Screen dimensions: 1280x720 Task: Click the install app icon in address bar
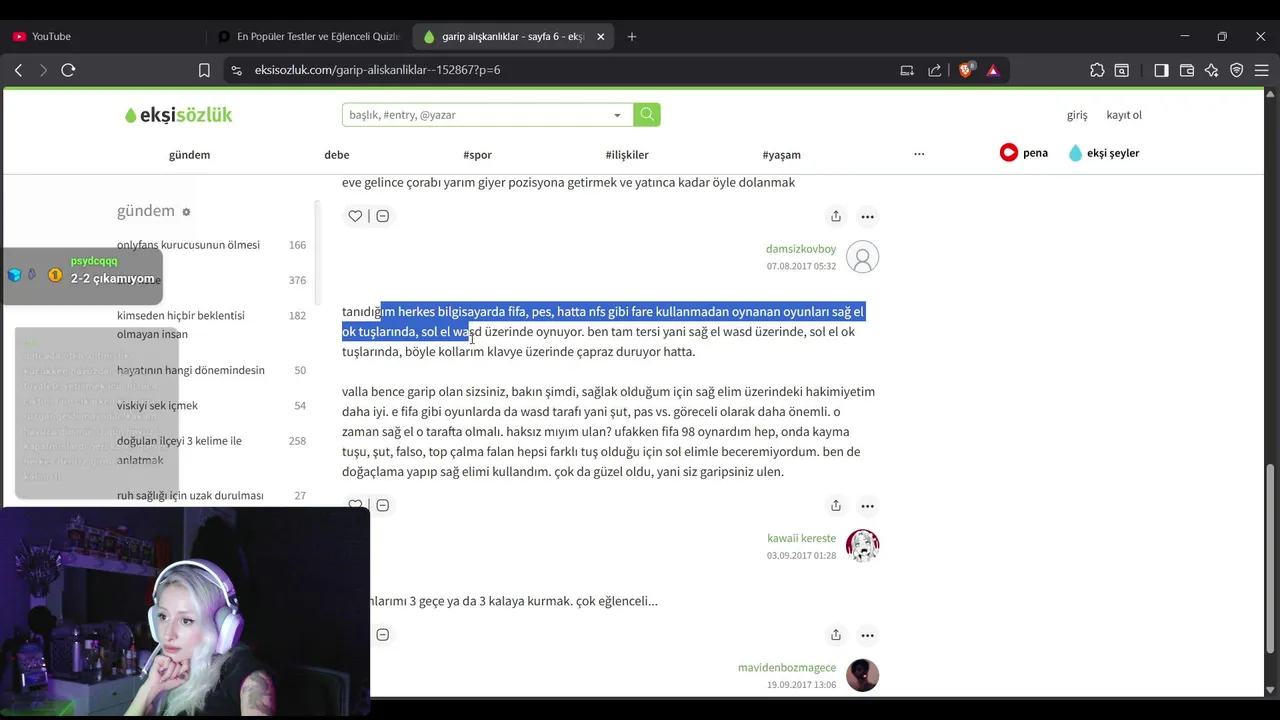pos(907,70)
